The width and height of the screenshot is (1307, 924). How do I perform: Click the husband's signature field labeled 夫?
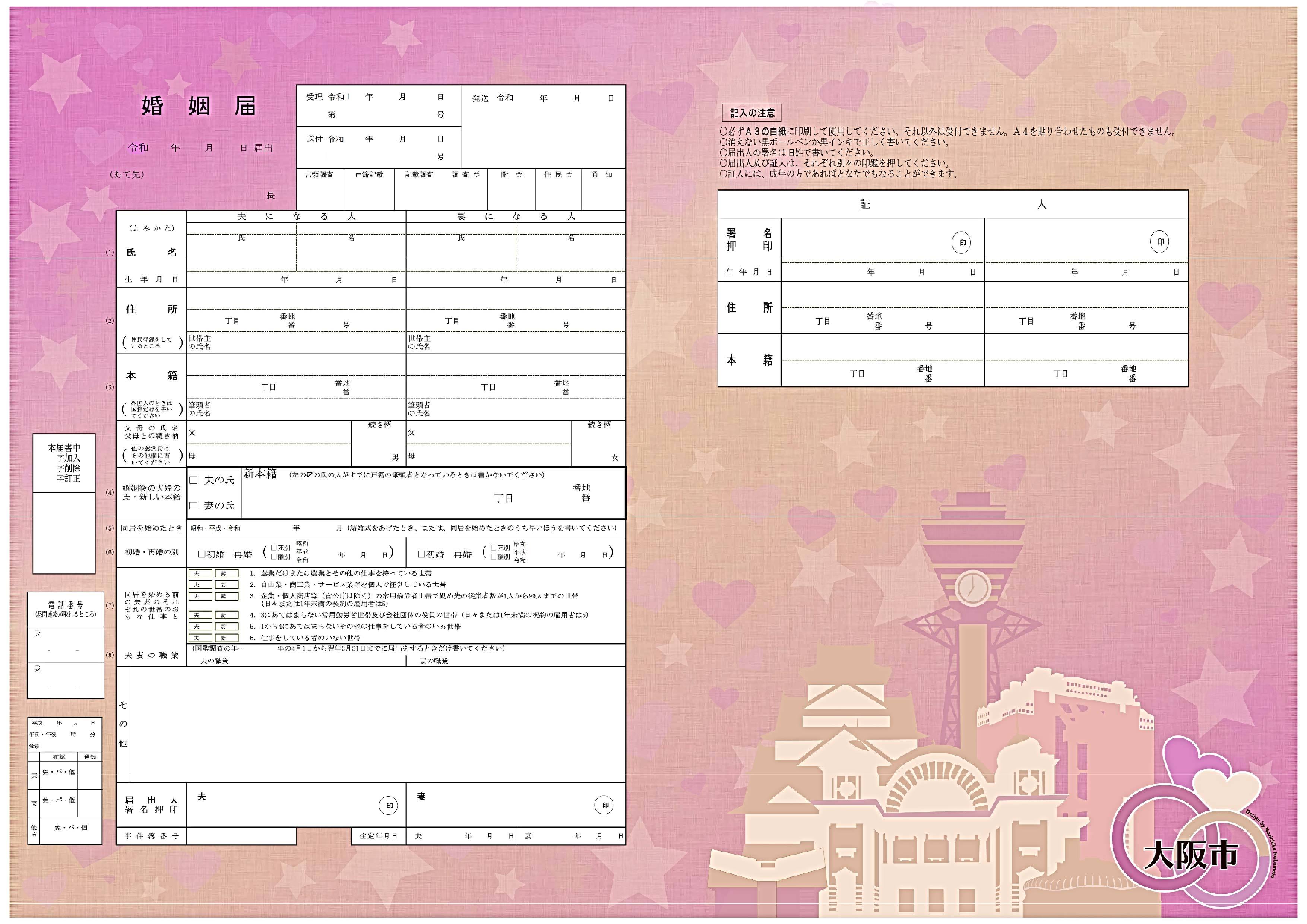[x=296, y=805]
